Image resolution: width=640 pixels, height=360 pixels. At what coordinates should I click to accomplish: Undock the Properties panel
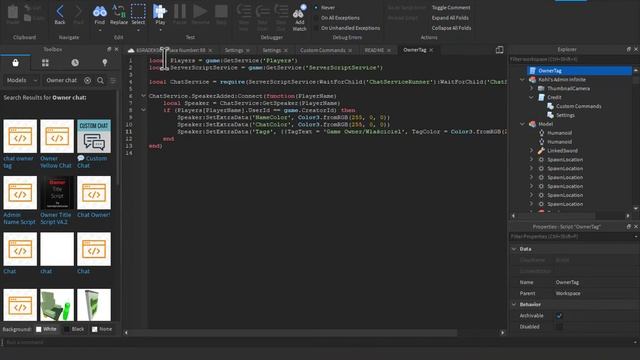click(x=629, y=226)
